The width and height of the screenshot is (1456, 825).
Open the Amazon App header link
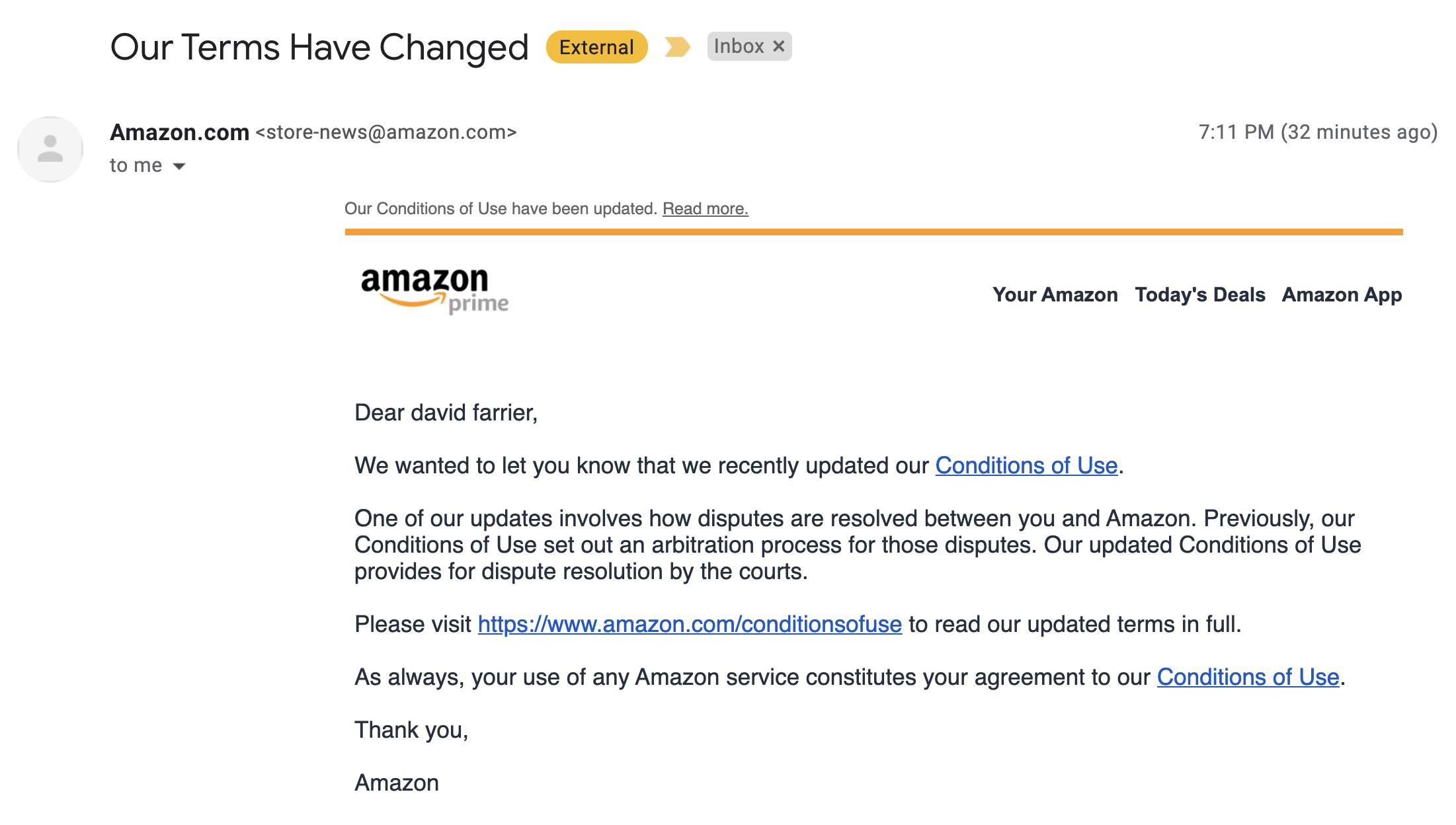click(x=1342, y=295)
